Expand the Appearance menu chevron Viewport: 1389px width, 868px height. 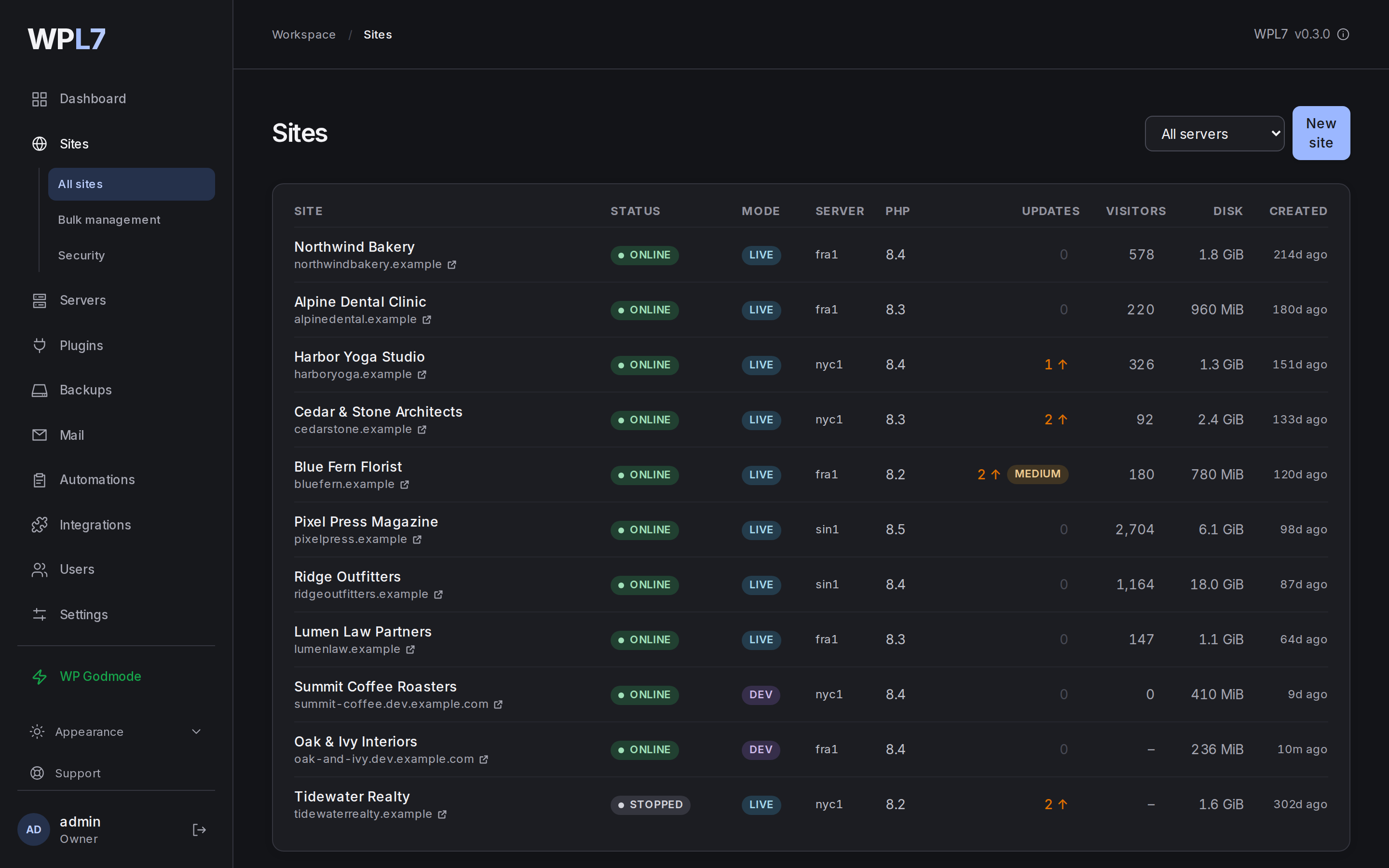point(196,732)
